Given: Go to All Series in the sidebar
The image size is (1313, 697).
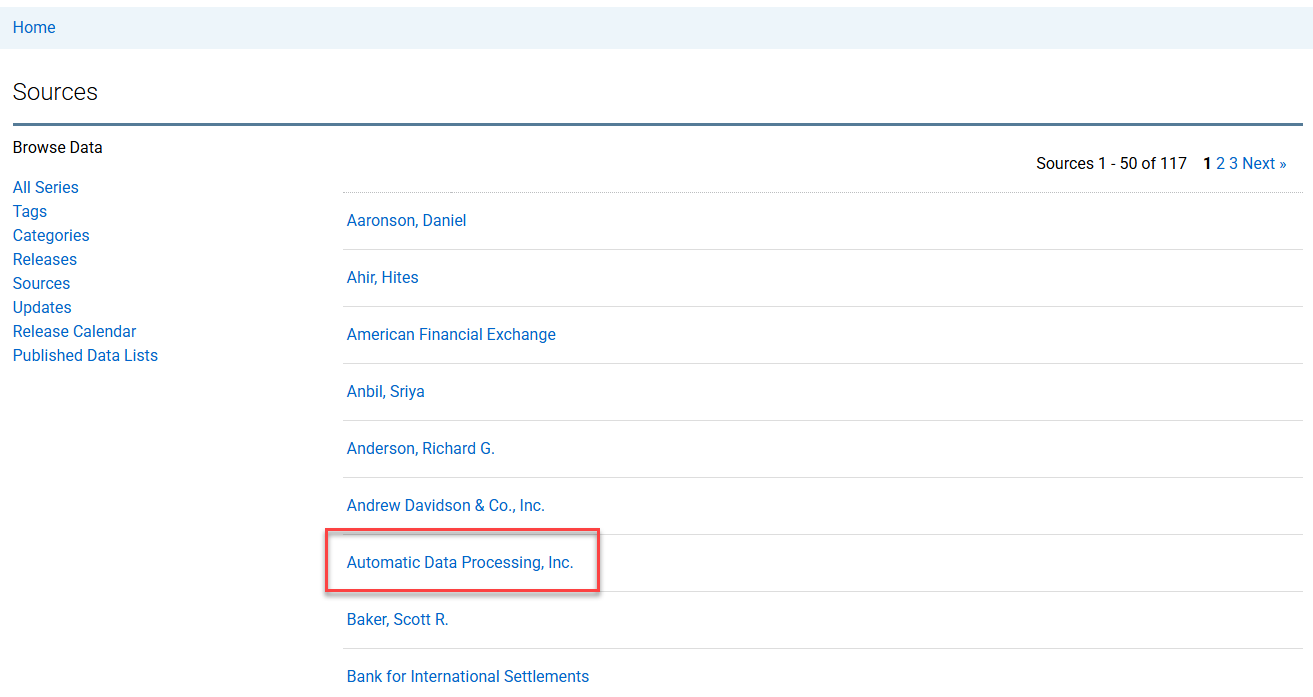Looking at the screenshot, I should click(45, 188).
